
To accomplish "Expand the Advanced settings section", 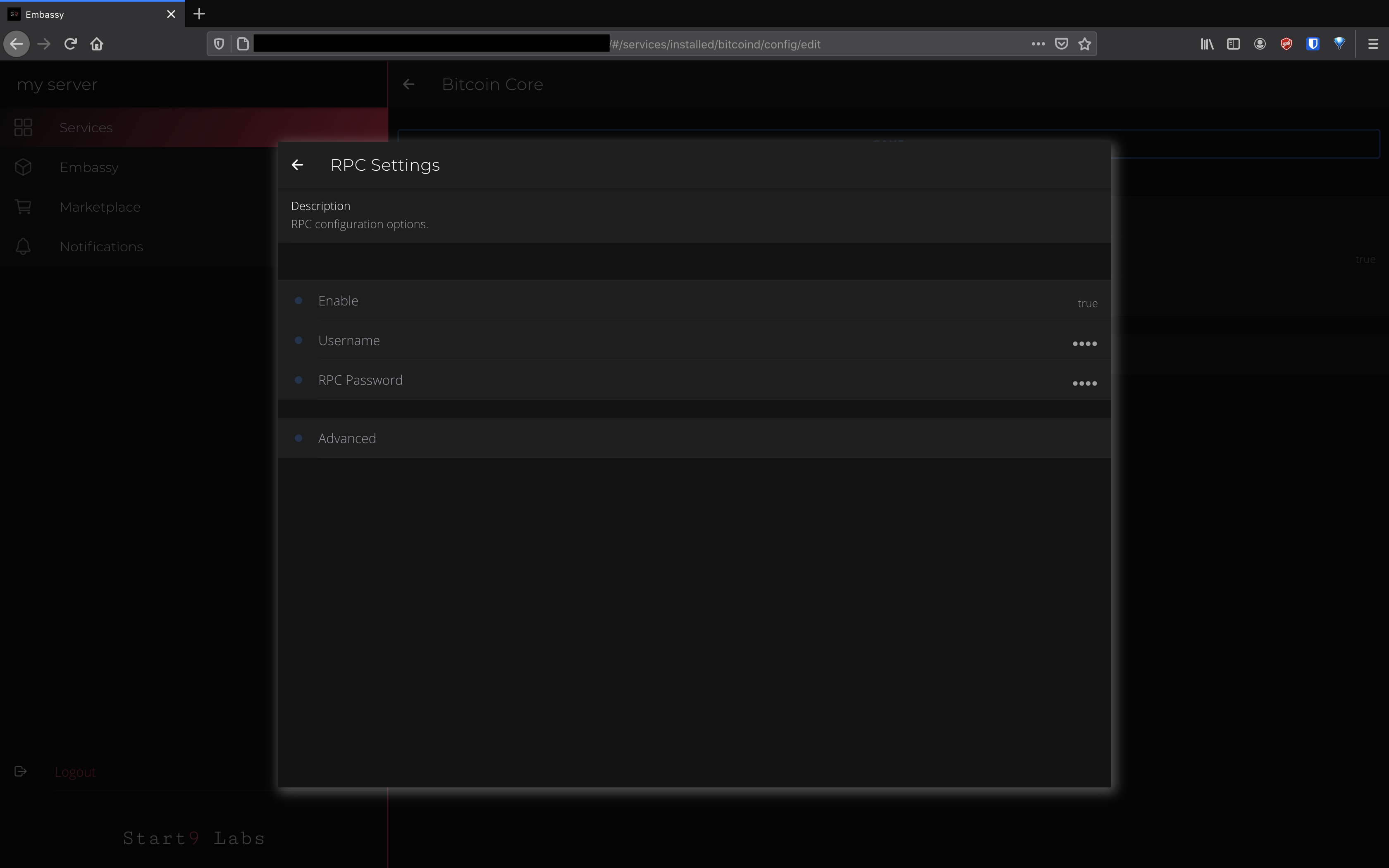I will pos(694,438).
